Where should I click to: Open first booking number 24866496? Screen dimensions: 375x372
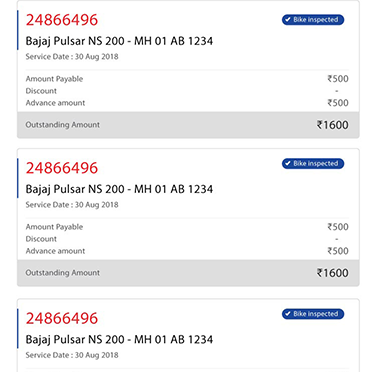tap(62, 20)
